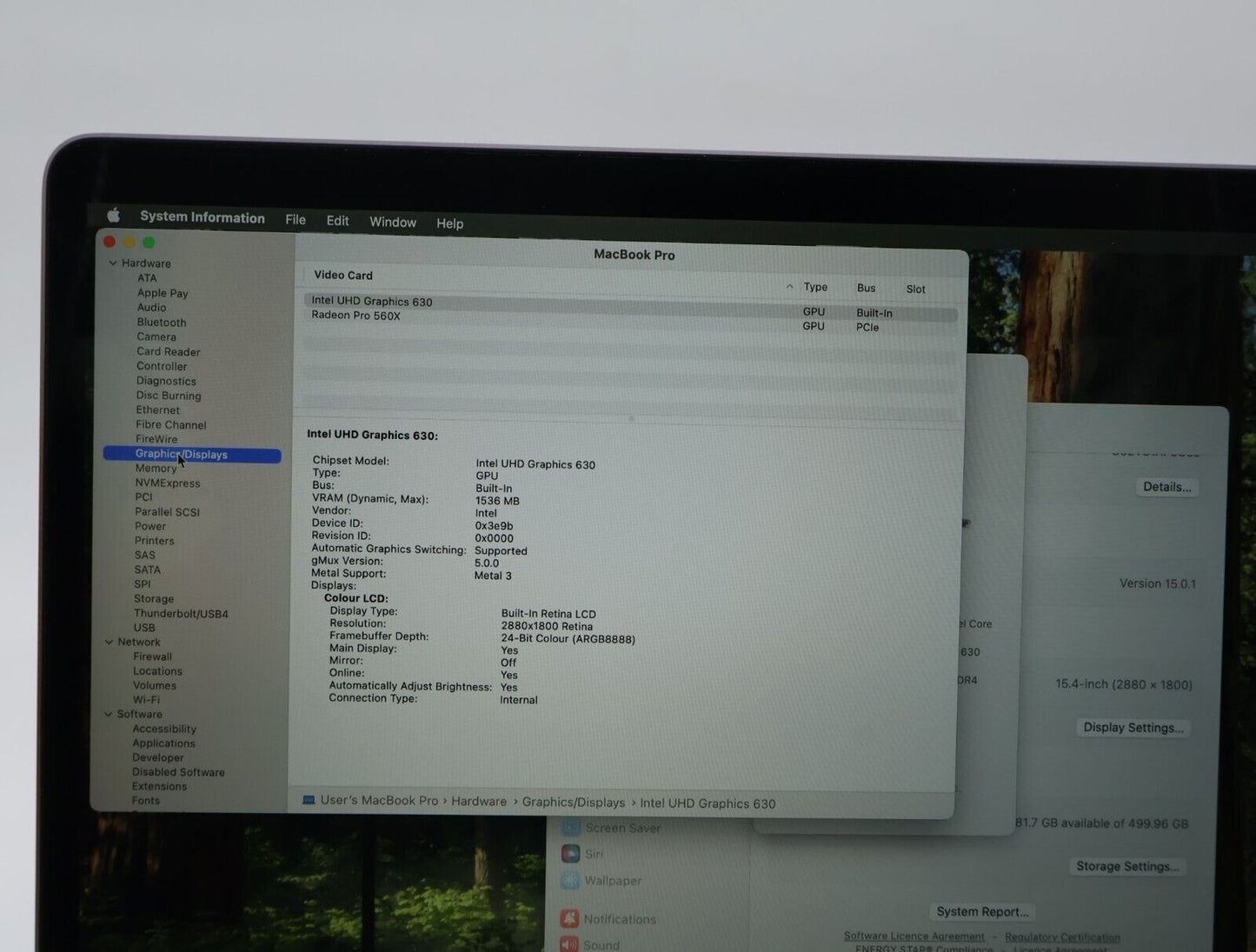Select USB in the sidebar
This screenshot has width=1256, height=952.
point(144,628)
